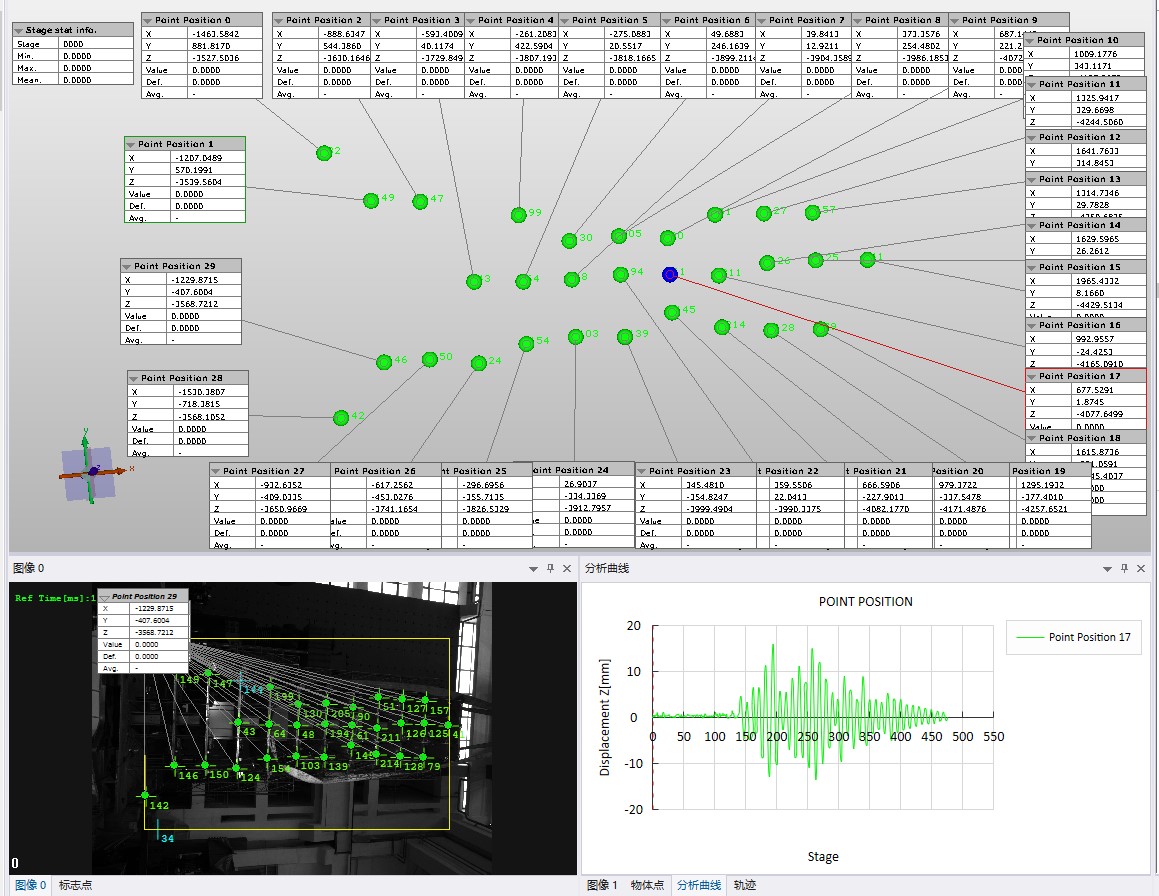Pin the 分析曲线 panel
Screen dimensions: 1159x896
pyautogui.click(x=1123, y=568)
